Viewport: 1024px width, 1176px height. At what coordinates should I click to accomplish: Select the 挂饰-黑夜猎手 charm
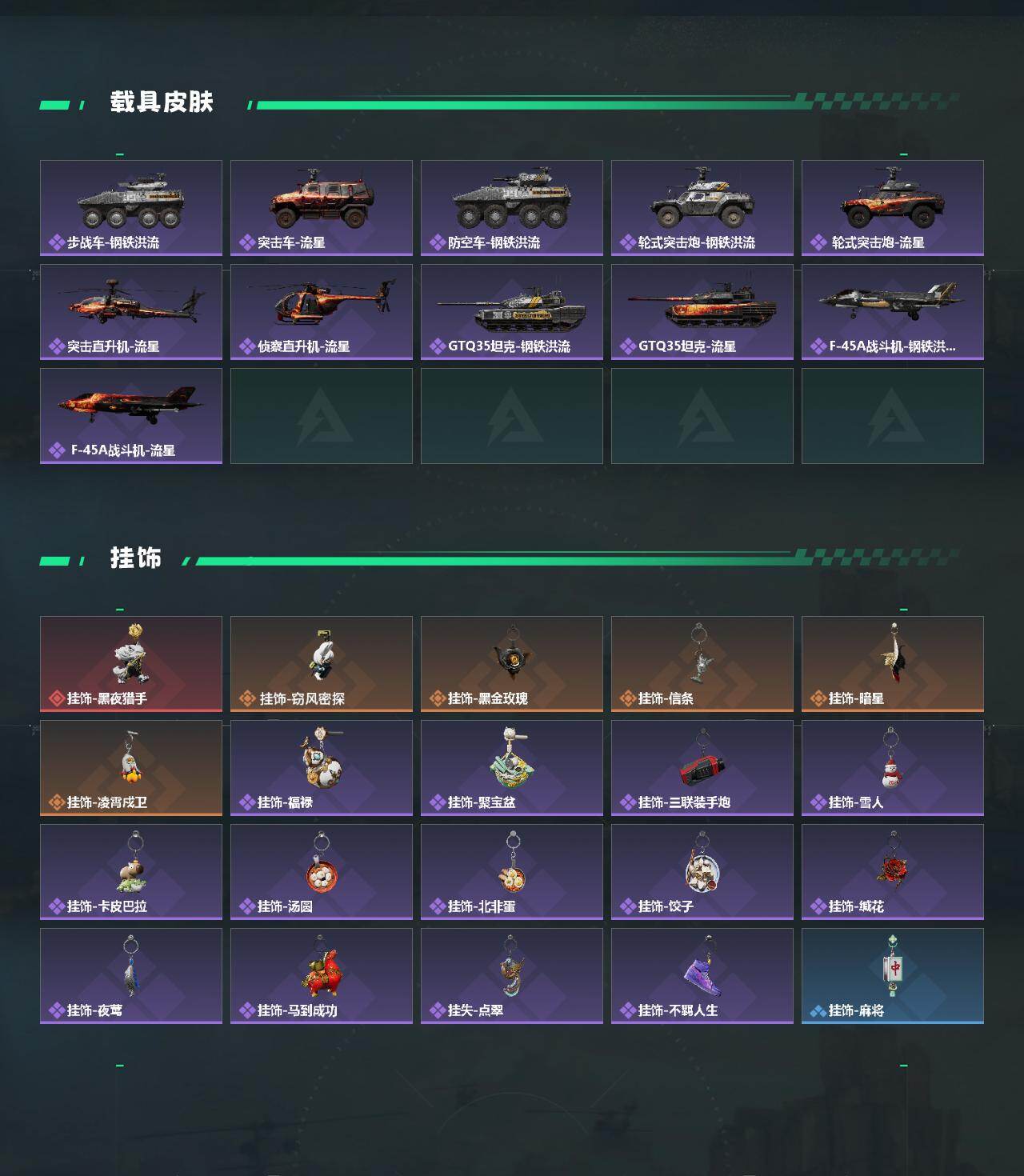click(131, 664)
